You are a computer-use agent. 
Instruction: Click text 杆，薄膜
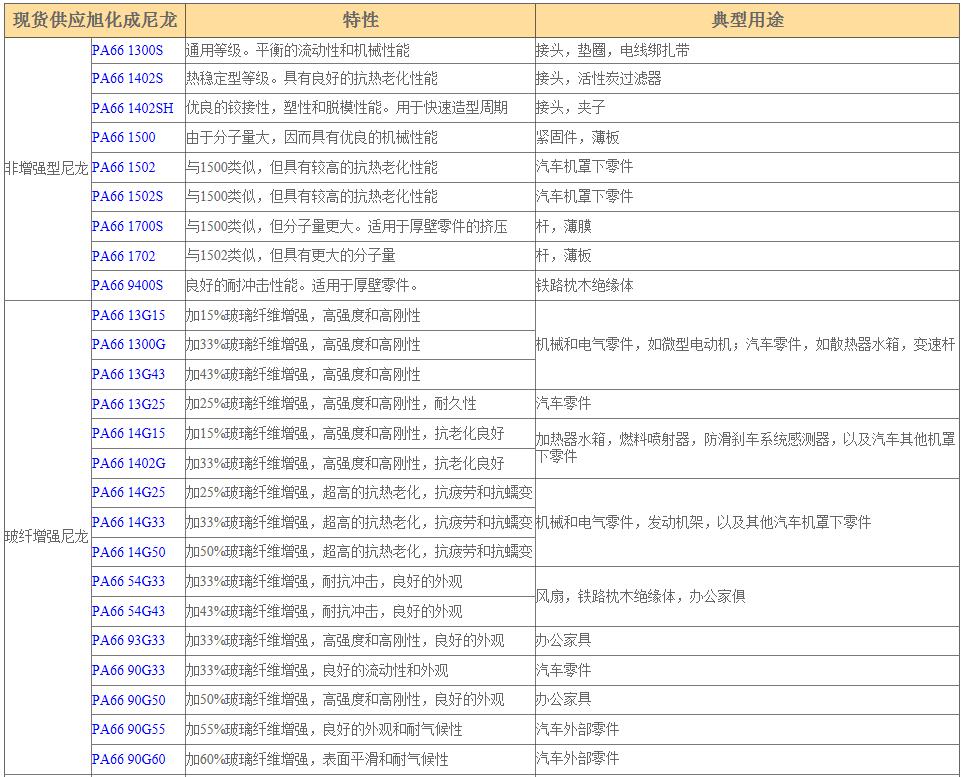tap(563, 226)
